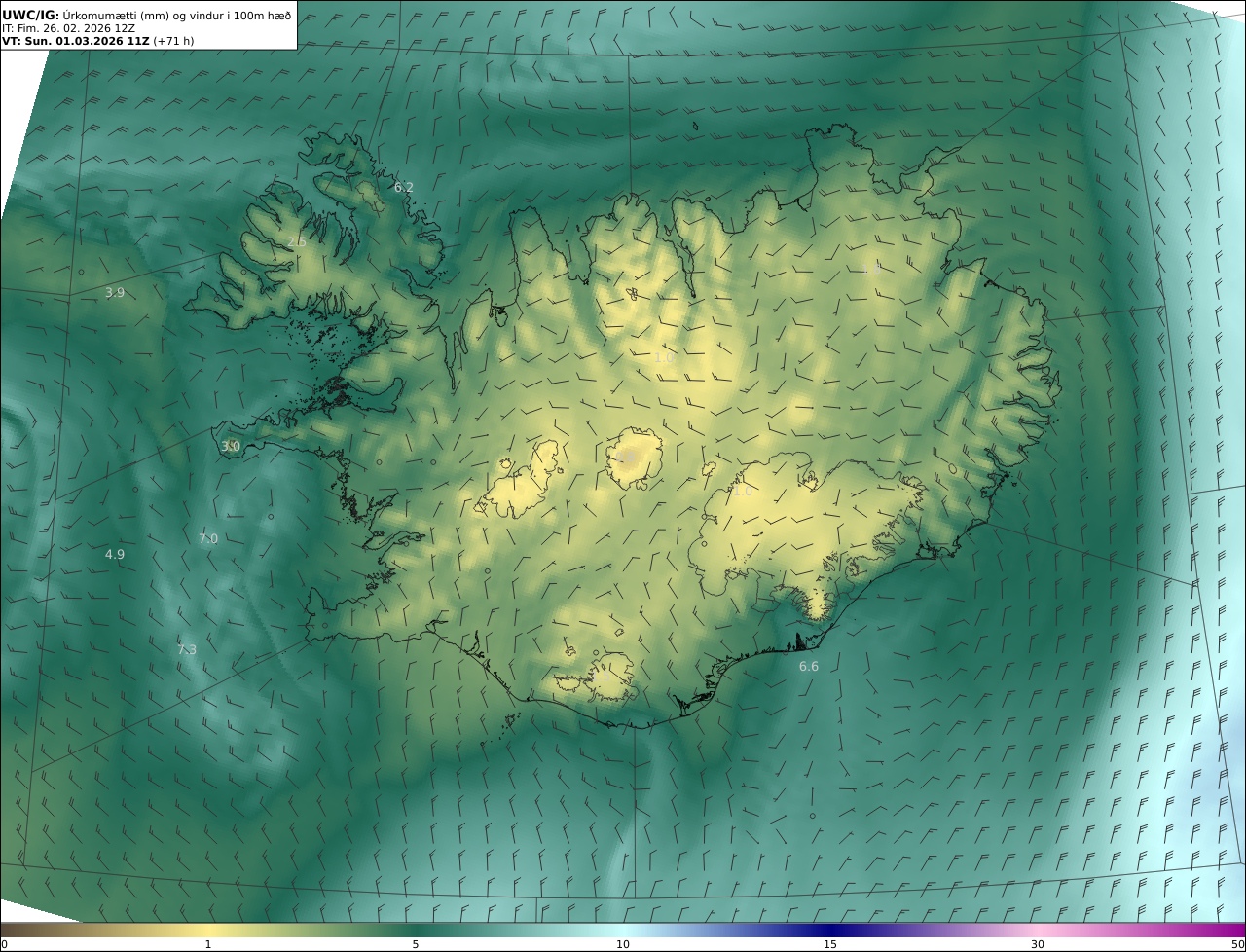Select the "5" tick on the color scale
The width and height of the screenshot is (1246, 952).
click(416, 944)
